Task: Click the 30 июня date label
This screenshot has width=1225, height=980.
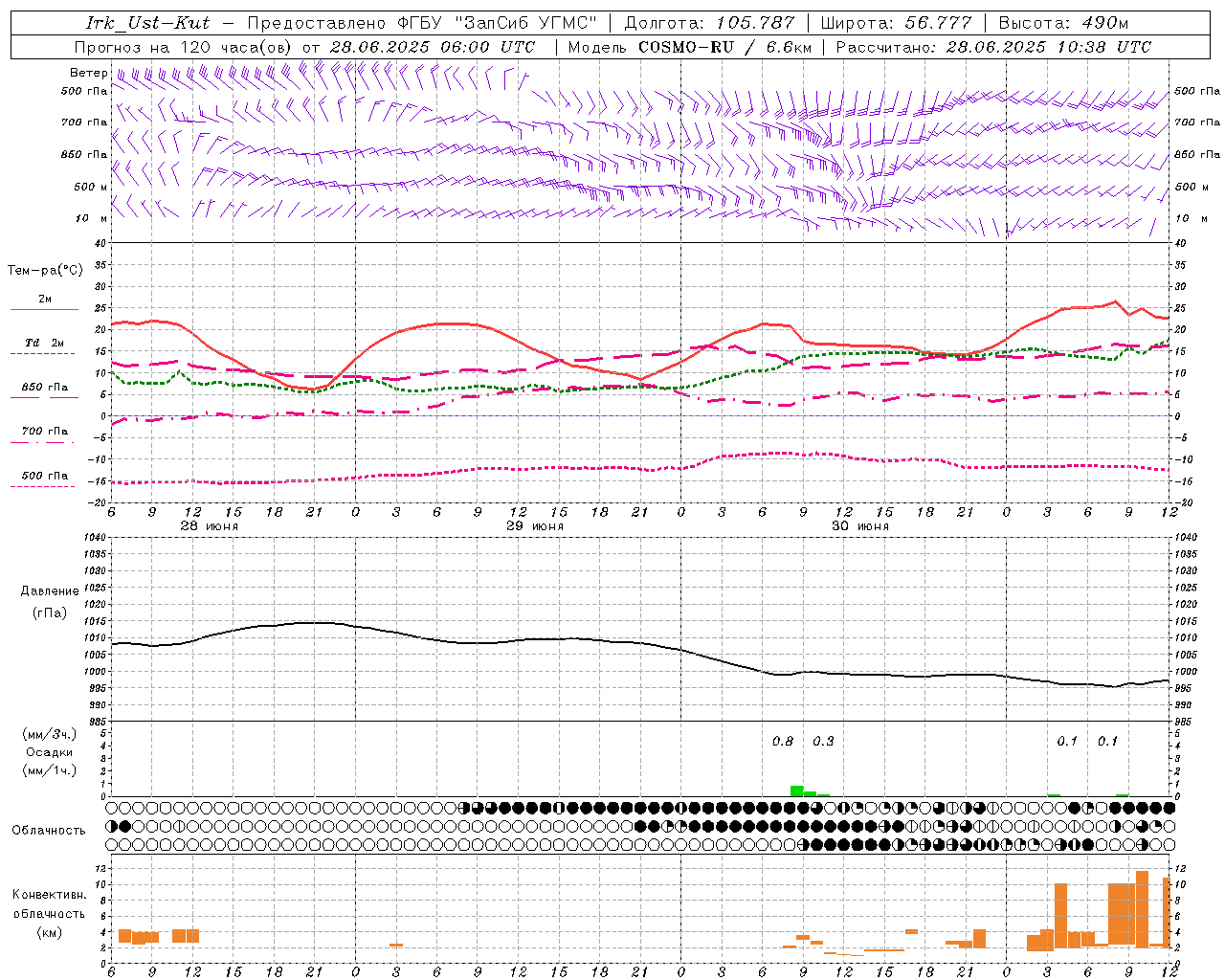Action: pyautogui.click(x=859, y=526)
